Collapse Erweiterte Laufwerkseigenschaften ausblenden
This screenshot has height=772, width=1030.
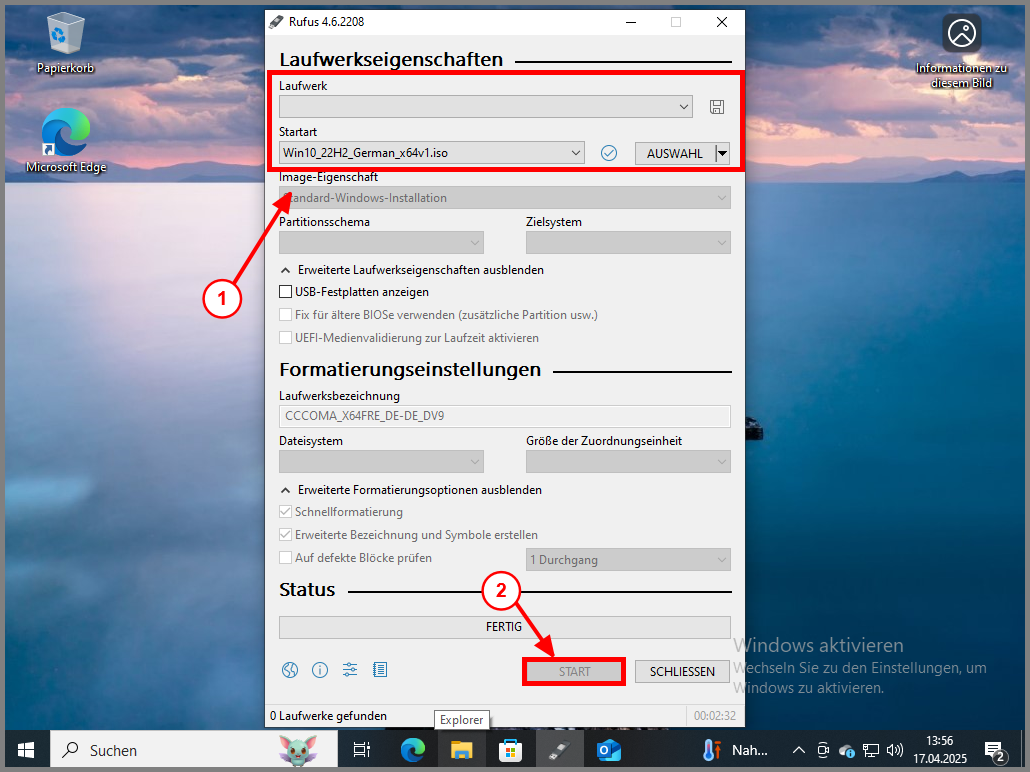[413, 270]
